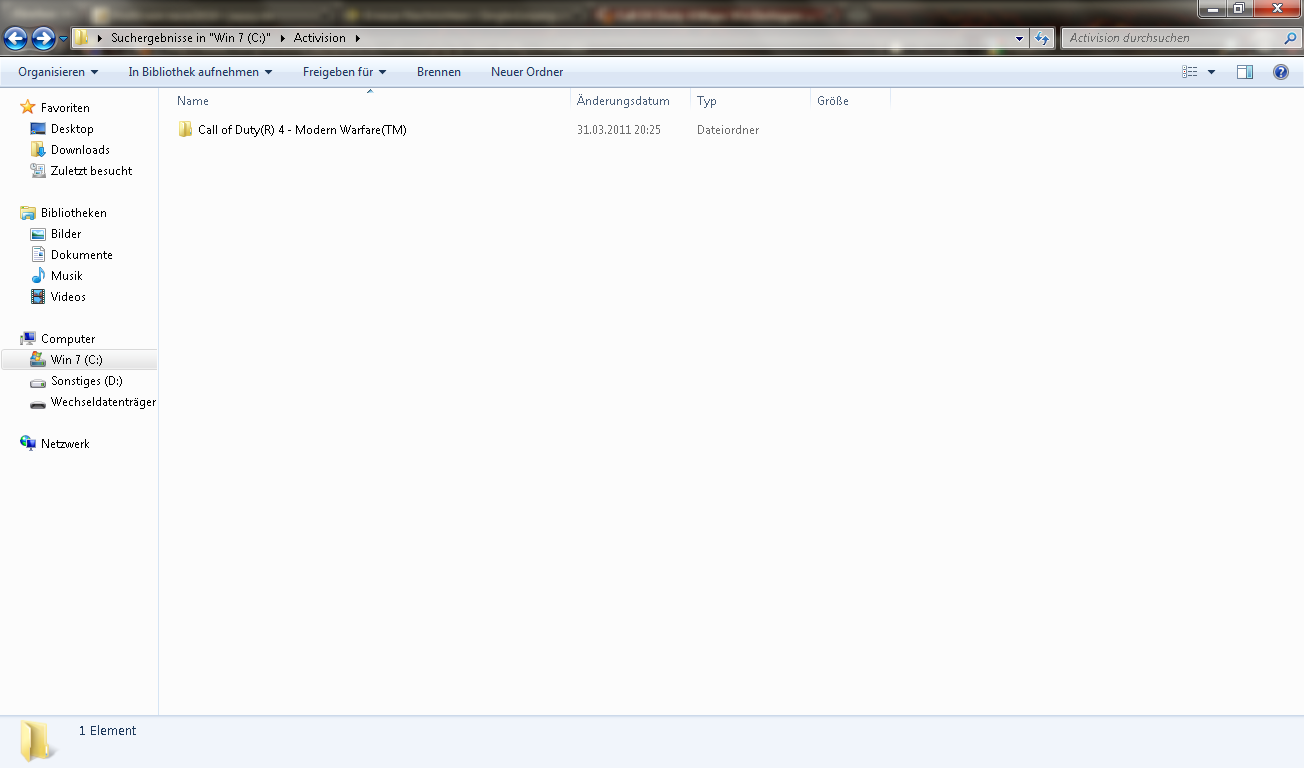Screen dimensions: 1304x768
Task: Click the Videos filmstrip icon
Action: [x=38, y=297]
